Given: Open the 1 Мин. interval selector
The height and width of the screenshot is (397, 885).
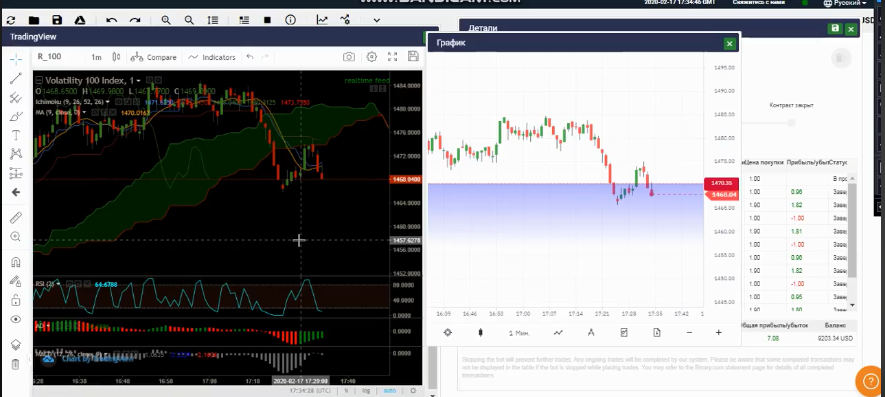Looking at the screenshot, I should coord(519,333).
